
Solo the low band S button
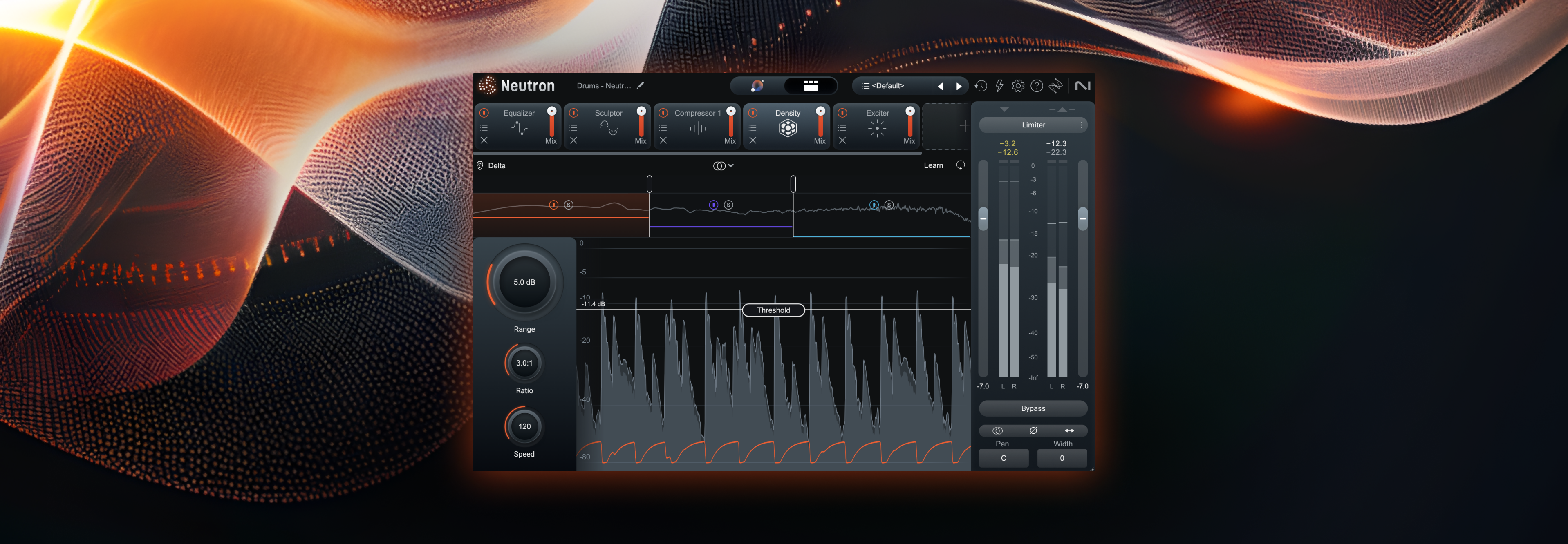coord(569,205)
